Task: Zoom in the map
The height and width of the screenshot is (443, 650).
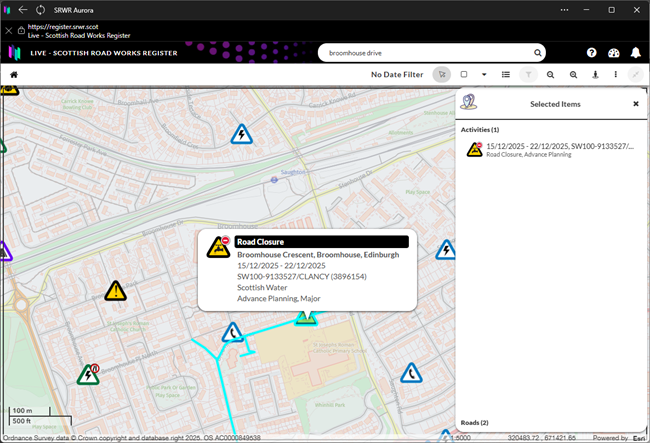Action: coord(573,75)
